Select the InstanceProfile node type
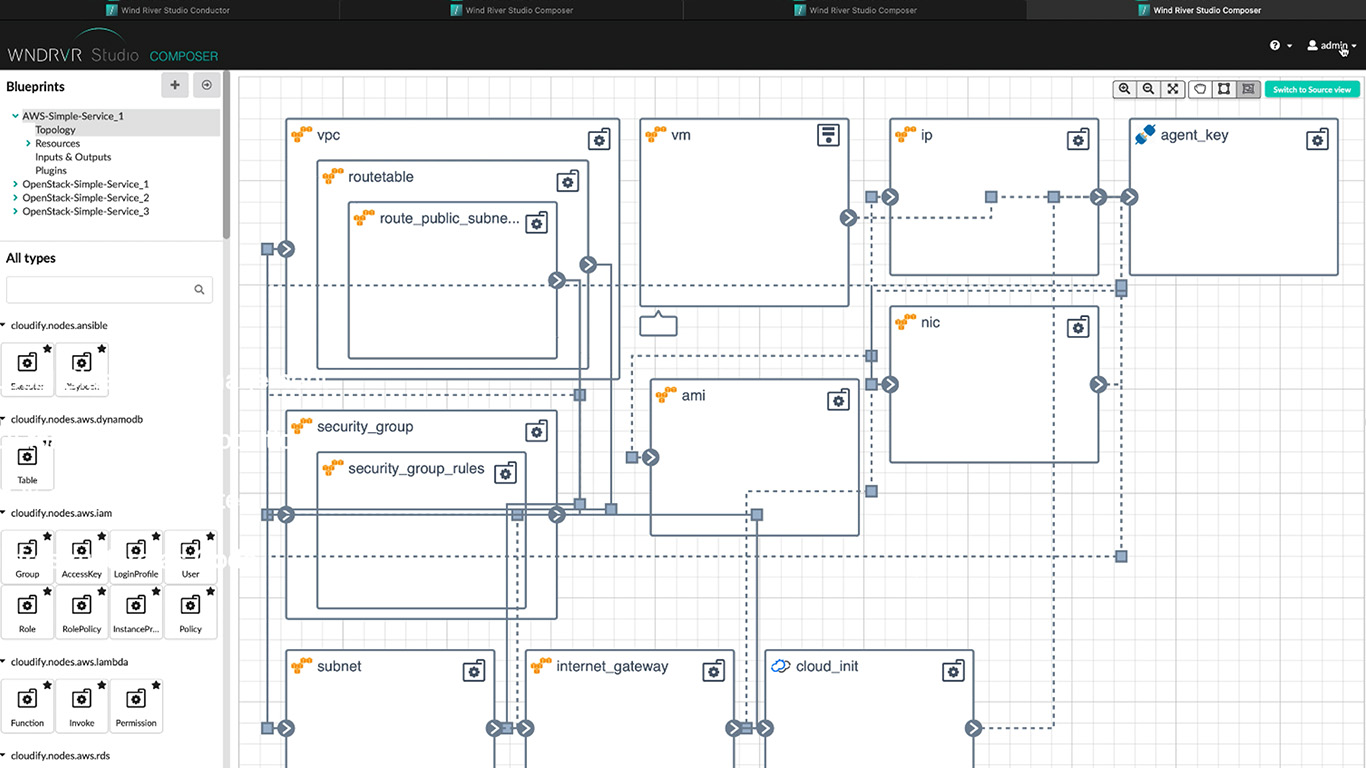Image resolution: width=1366 pixels, height=768 pixels. click(136, 612)
